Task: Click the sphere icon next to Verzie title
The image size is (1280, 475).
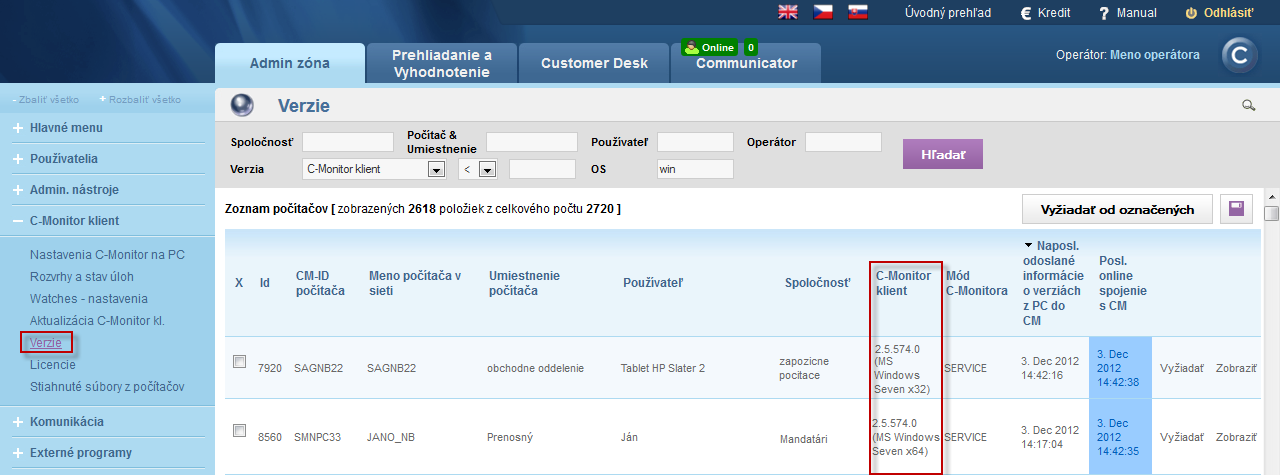Action: point(242,105)
